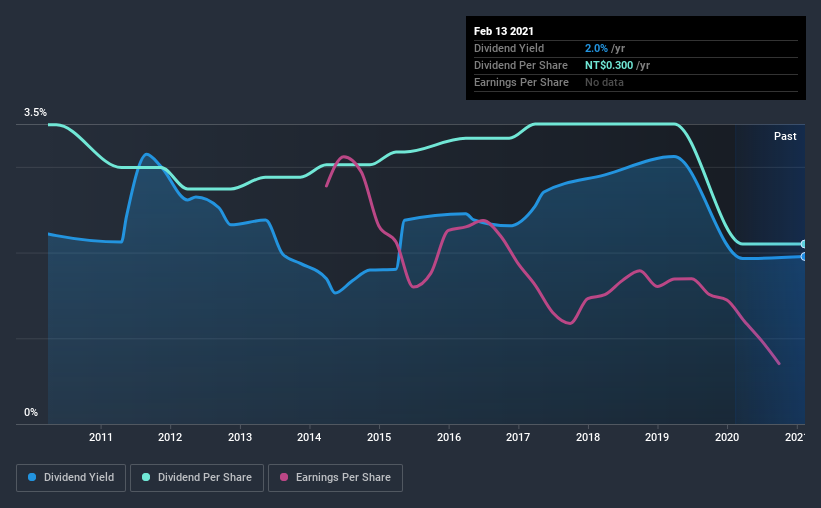Select the 2017 x-axis label
The width and height of the screenshot is (821, 508).
point(518,437)
